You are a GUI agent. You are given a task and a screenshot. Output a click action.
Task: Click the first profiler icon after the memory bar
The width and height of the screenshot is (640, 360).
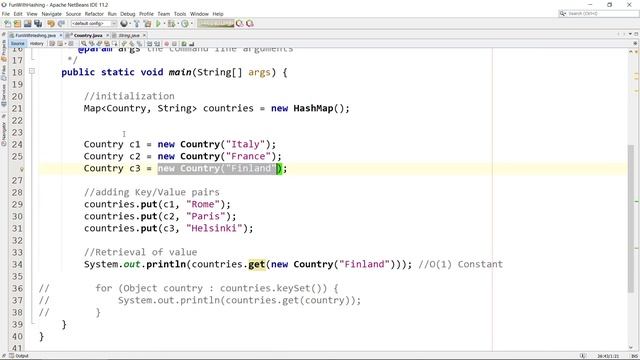coord(240,24)
